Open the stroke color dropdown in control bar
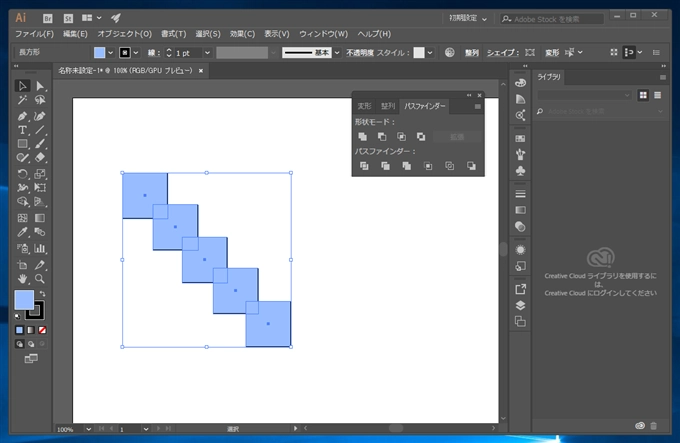 click(x=136, y=53)
